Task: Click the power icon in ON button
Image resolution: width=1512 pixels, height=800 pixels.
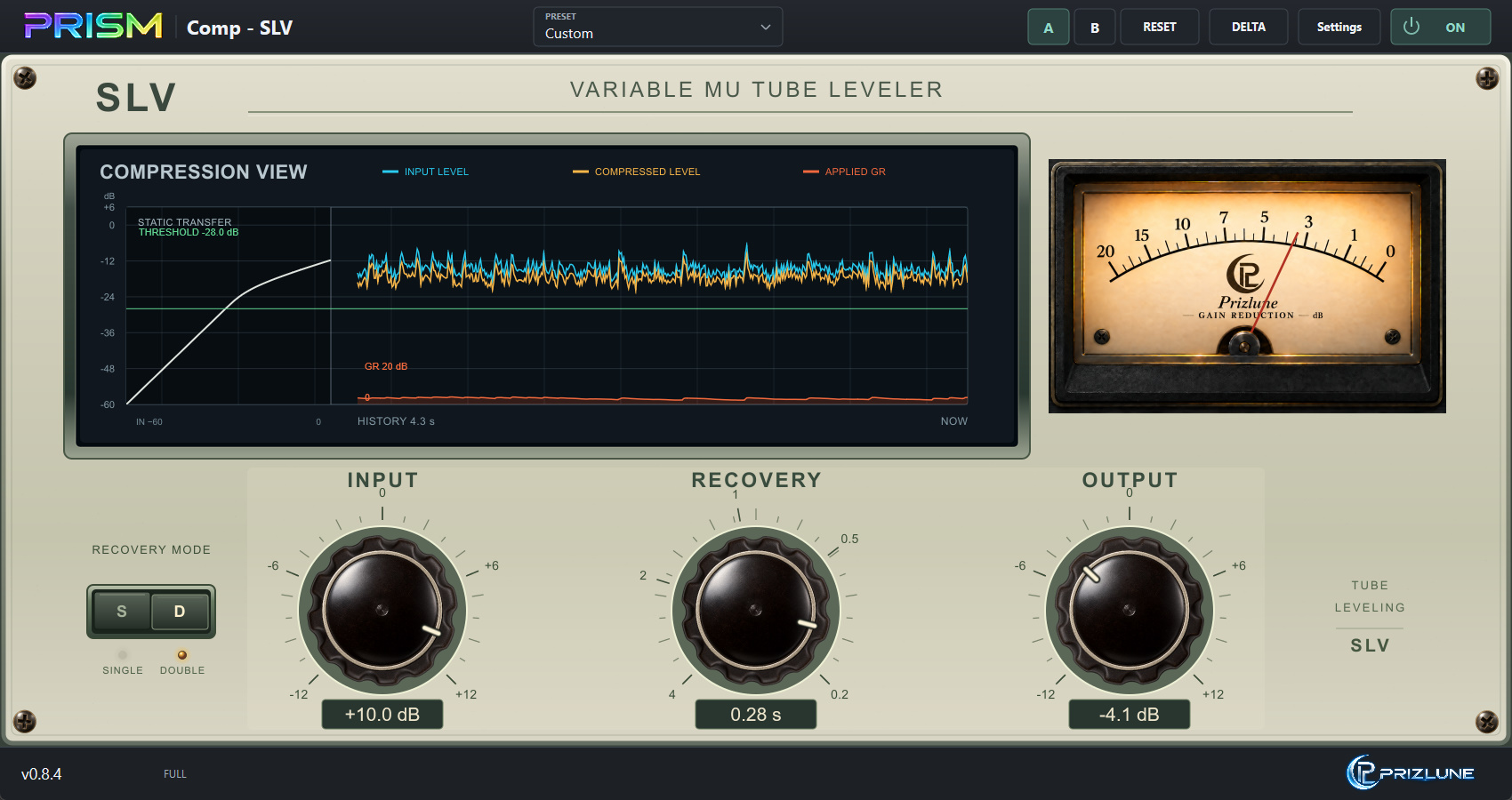Action: pos(1411,27)
